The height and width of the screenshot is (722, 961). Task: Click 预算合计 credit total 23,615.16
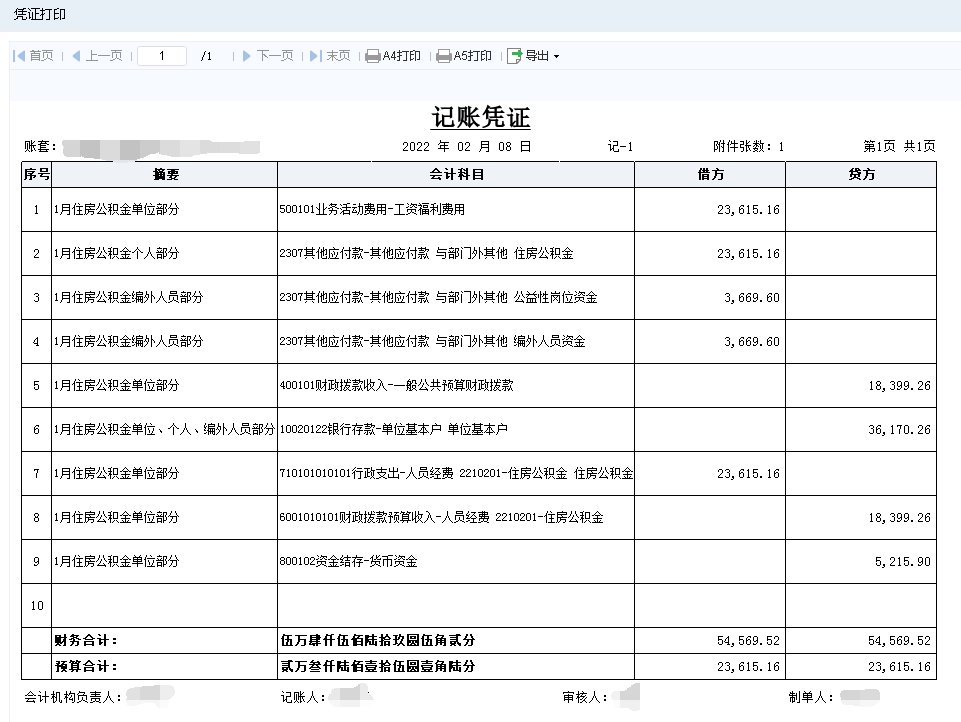[x=899, y=666]
